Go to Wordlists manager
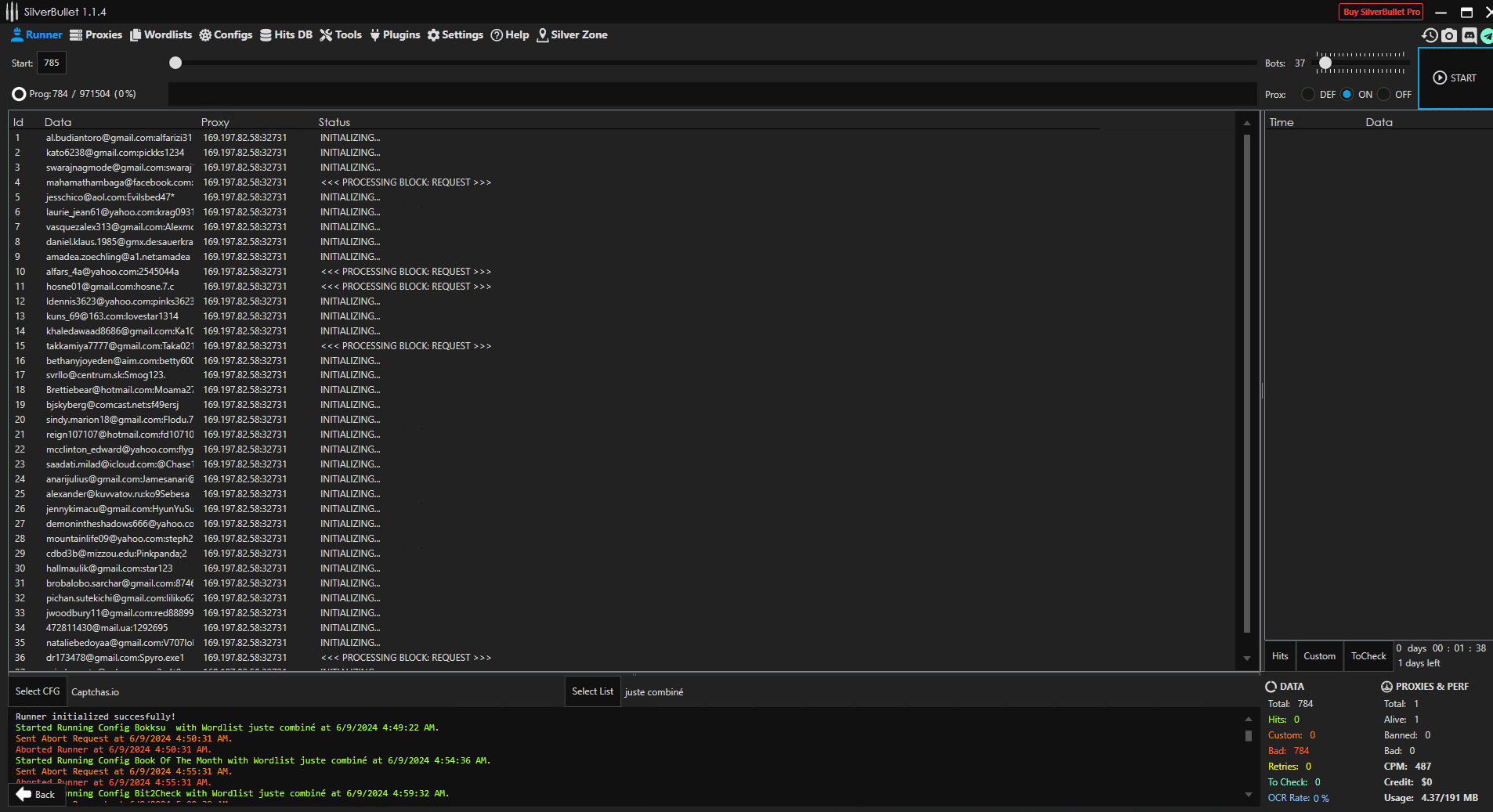The image size is (1493, 812). coord(161,34)
